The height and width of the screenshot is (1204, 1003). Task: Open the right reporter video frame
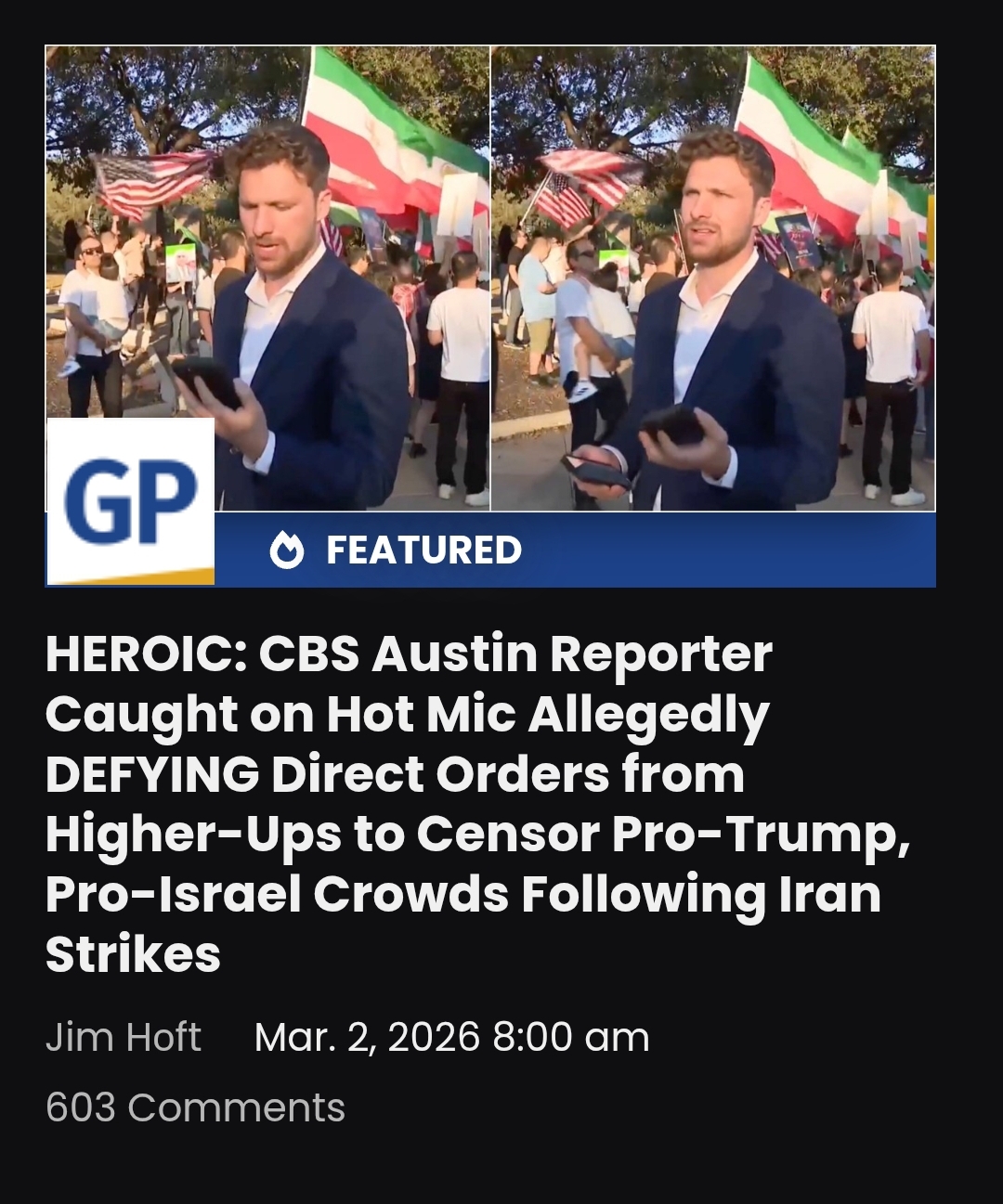[713, 278]
